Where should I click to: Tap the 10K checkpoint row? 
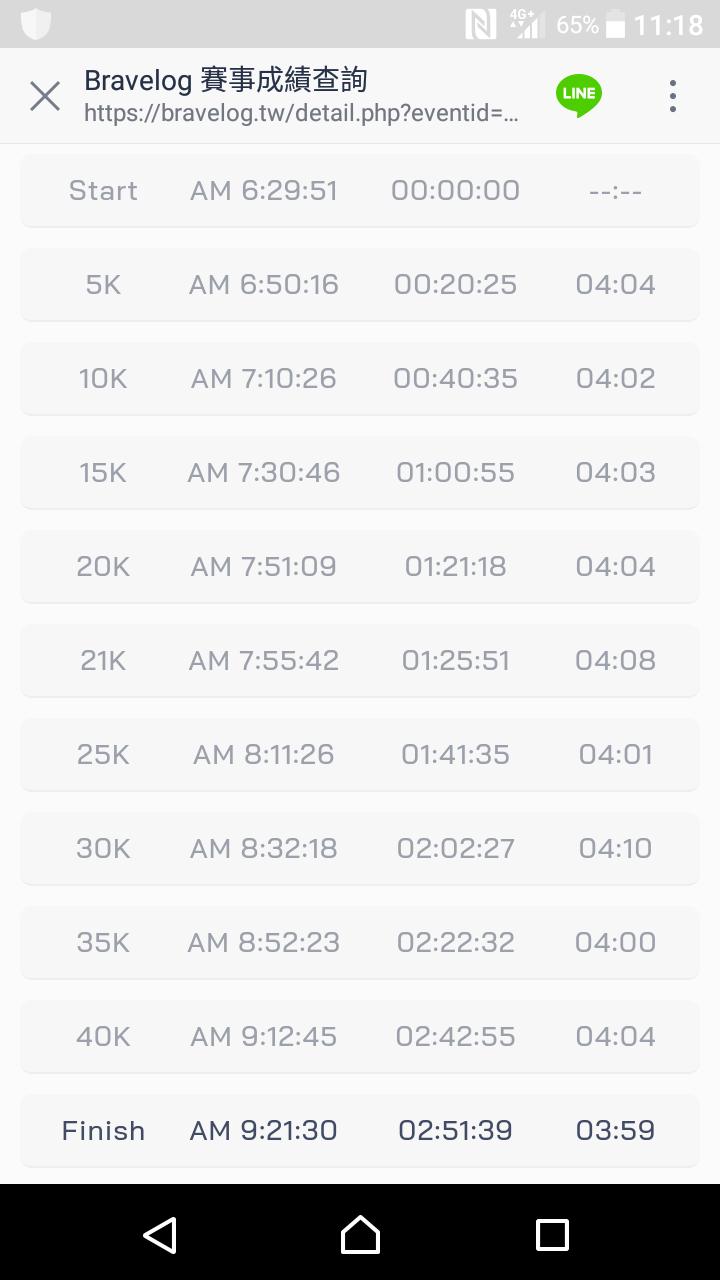pyautogui.click(x=360, y=378)
